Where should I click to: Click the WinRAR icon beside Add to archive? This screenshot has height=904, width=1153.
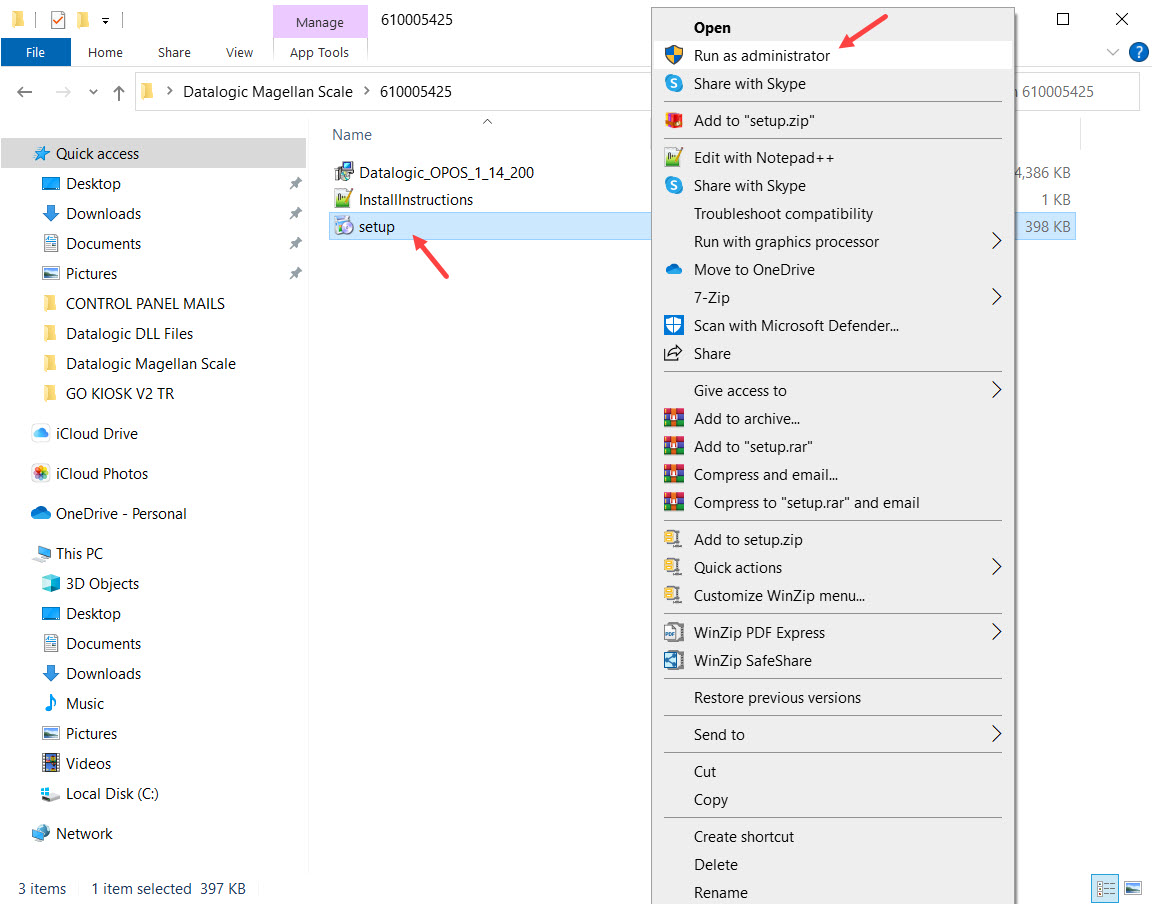[674, 419]
